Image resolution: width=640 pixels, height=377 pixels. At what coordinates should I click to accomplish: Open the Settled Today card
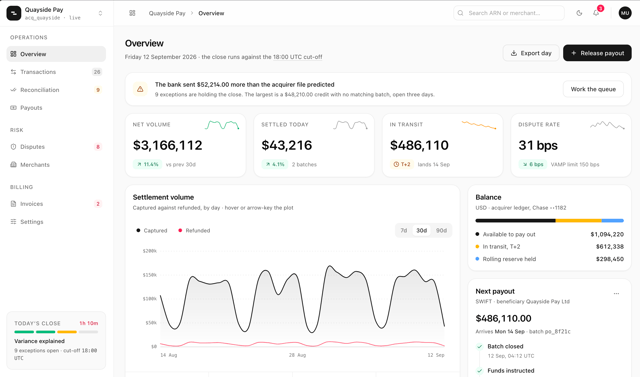[314, 145]
